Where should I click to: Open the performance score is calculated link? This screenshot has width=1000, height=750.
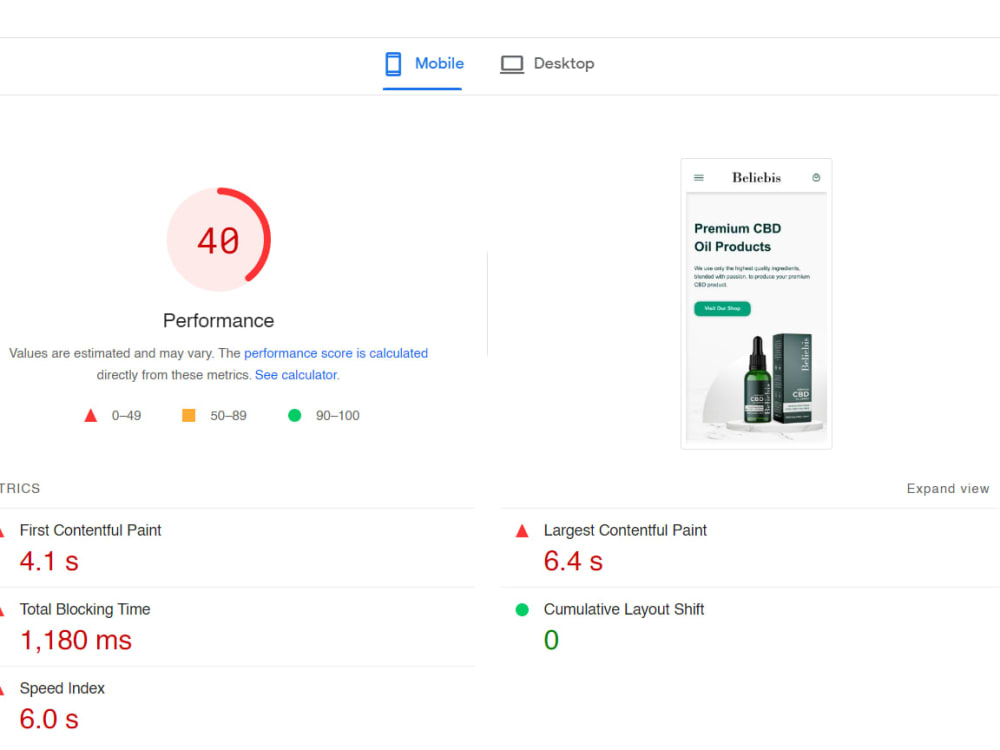[336, 353]
